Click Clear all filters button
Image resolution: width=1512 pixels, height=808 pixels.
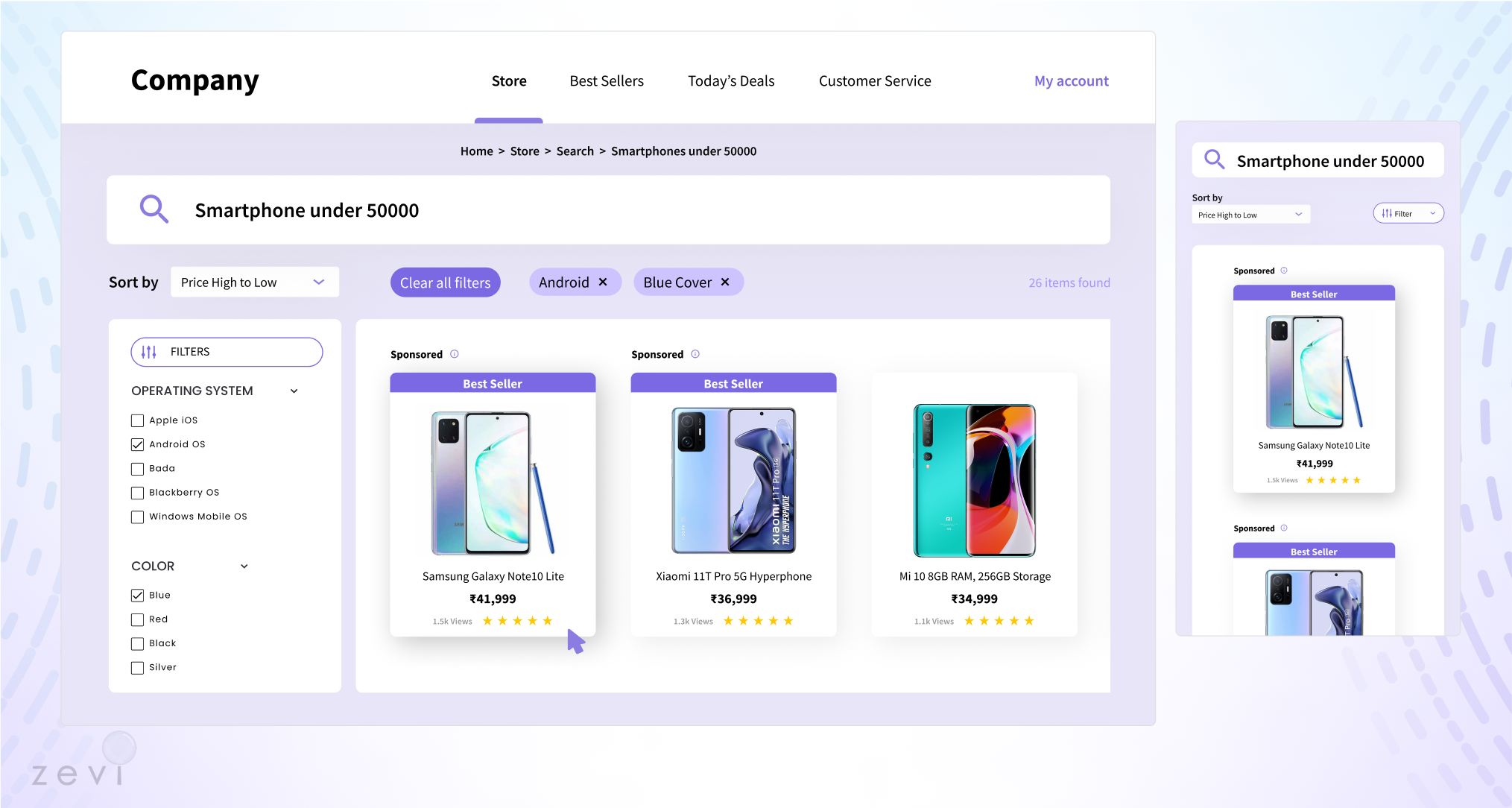coord(446,283)
